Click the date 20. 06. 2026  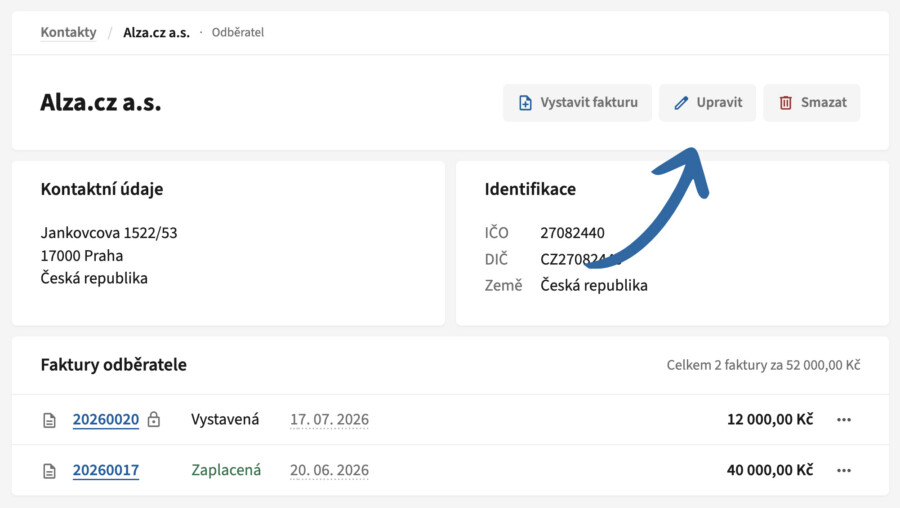[x=329, y=470]
